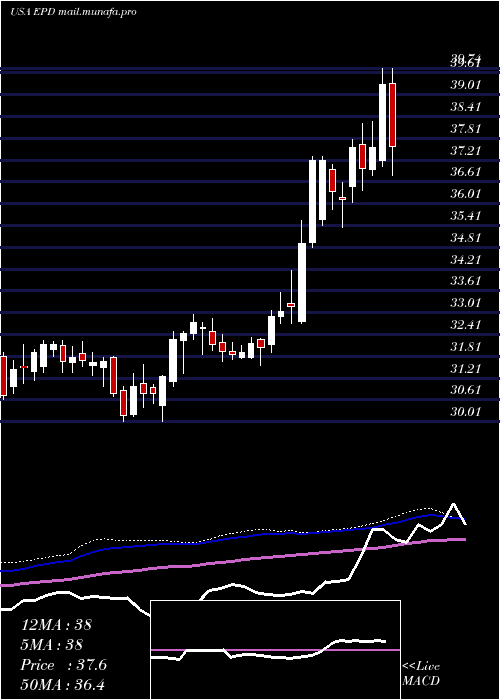This screenshot has width=500, height=700.
Task: Click the 39.01 price axis label
Action: click(x=465, y=85)
